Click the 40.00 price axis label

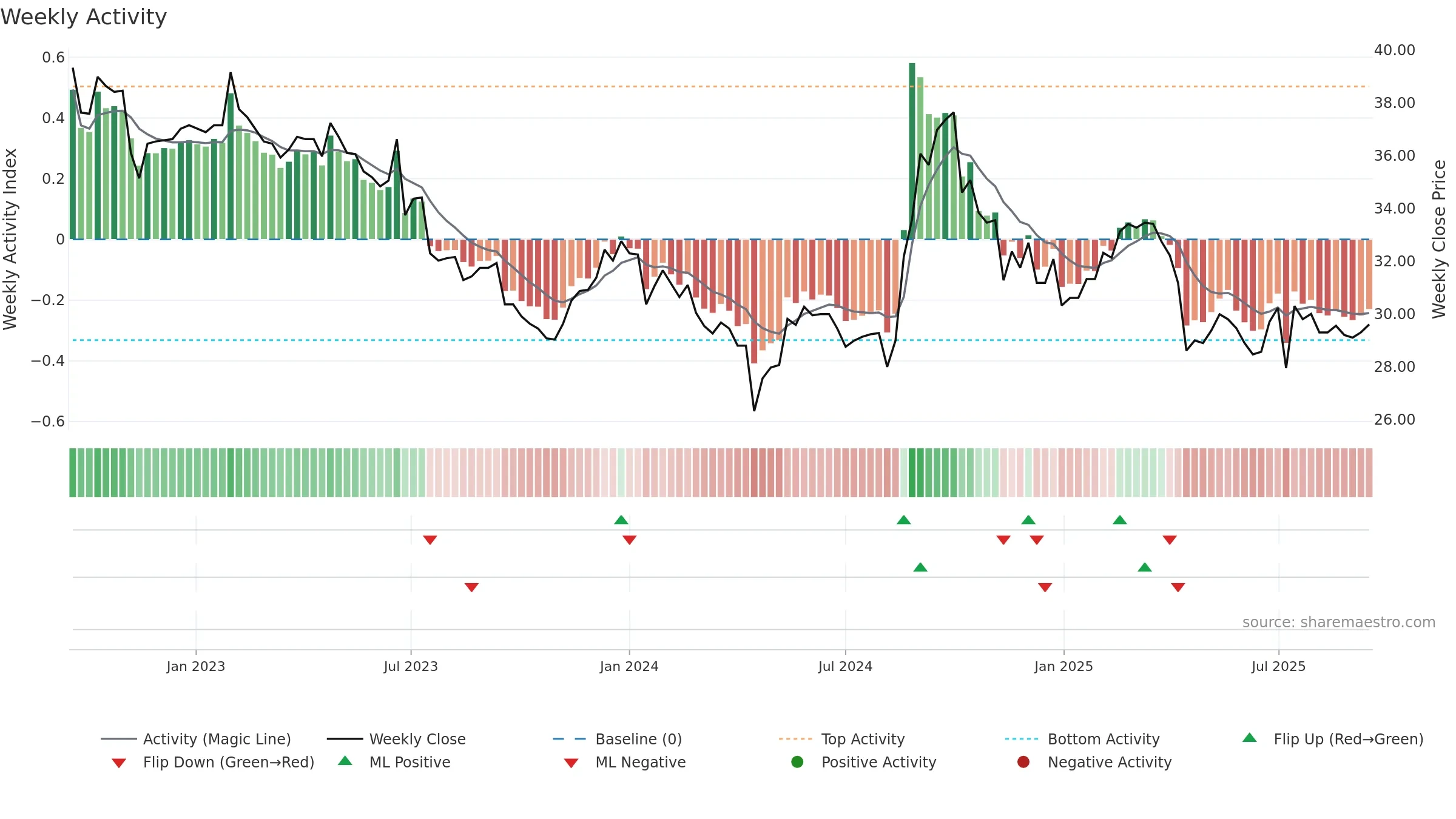point(1394,50)
